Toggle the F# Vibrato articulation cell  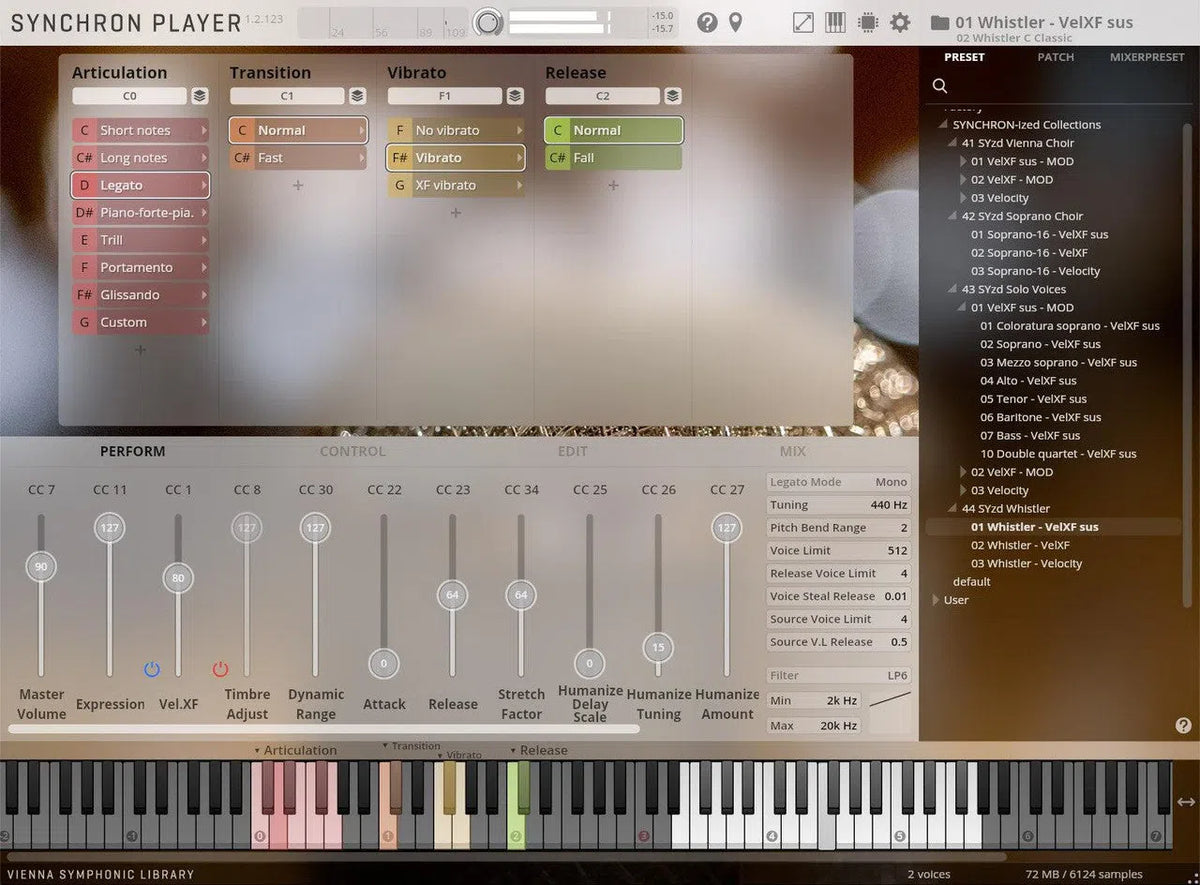[x=455, y=157]
